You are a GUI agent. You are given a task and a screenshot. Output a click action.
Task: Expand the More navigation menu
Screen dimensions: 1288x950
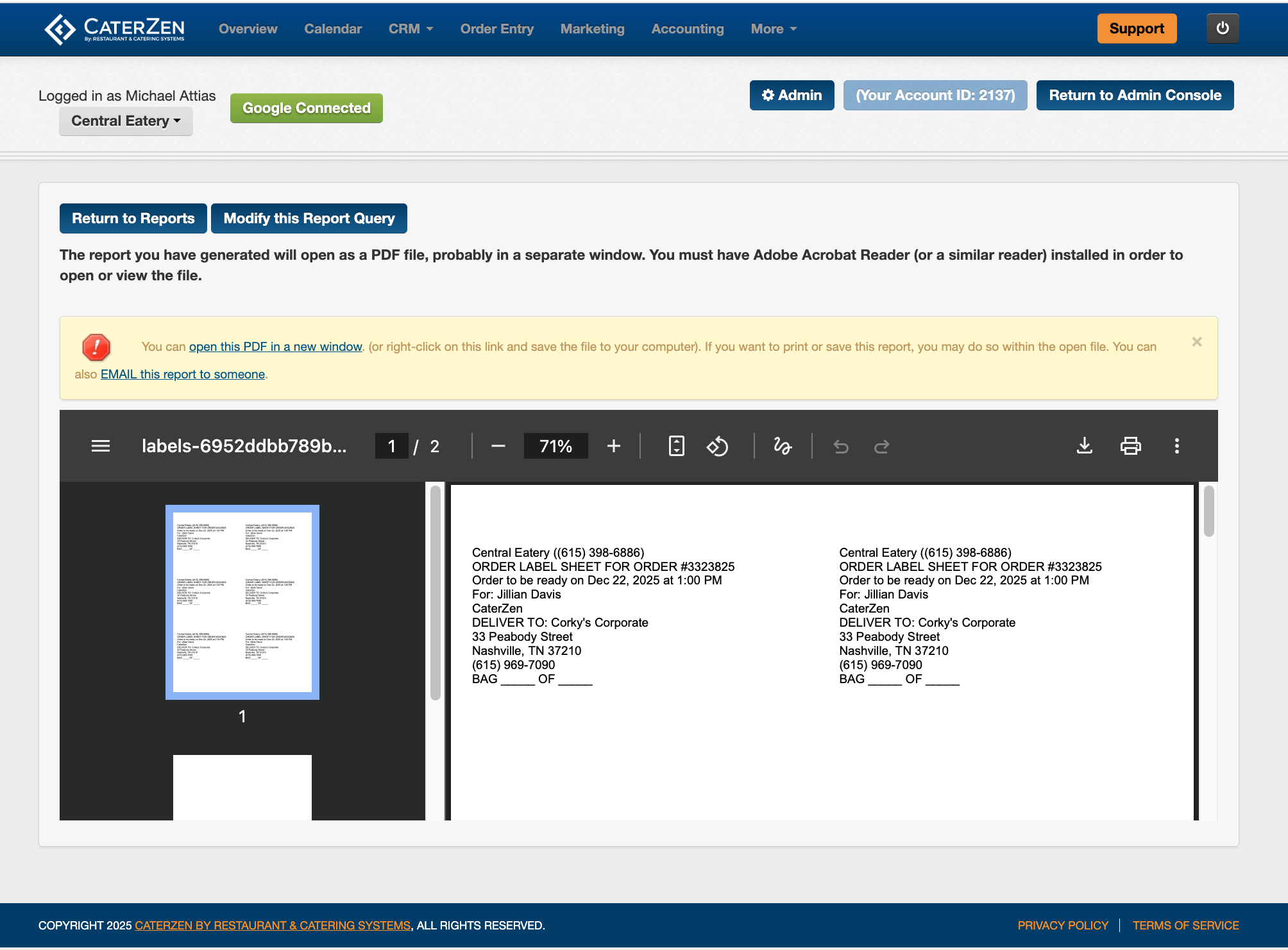click(774, 29)
